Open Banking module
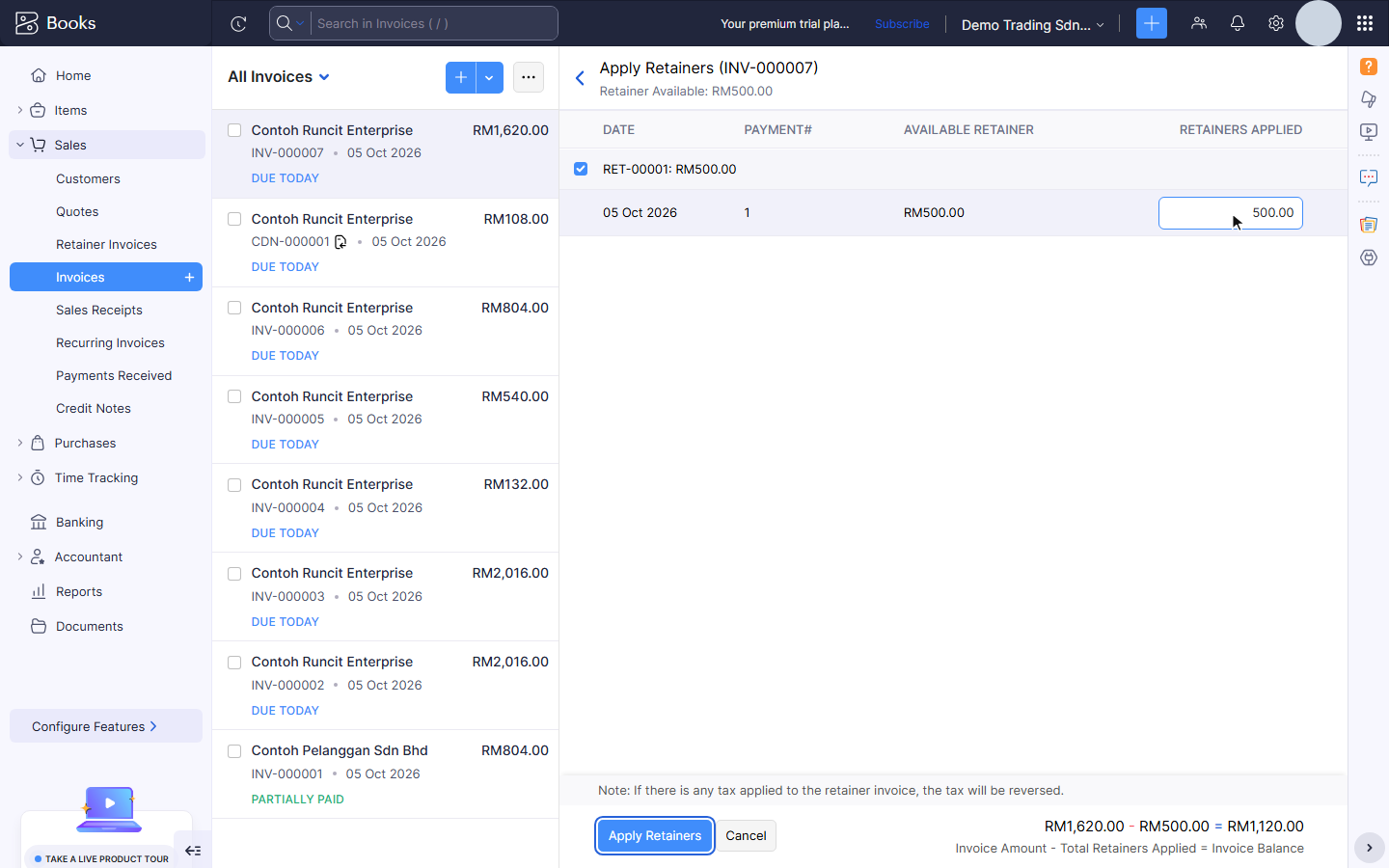Viewport: 1389px width, 868px height. click(79, 522)
